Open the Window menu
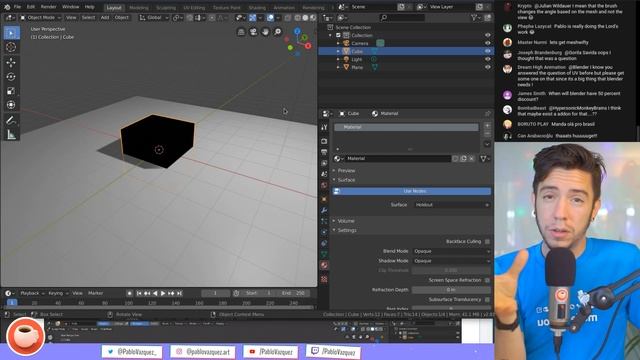This screenshot has width=640, height=360. click(x=71, y=7)
